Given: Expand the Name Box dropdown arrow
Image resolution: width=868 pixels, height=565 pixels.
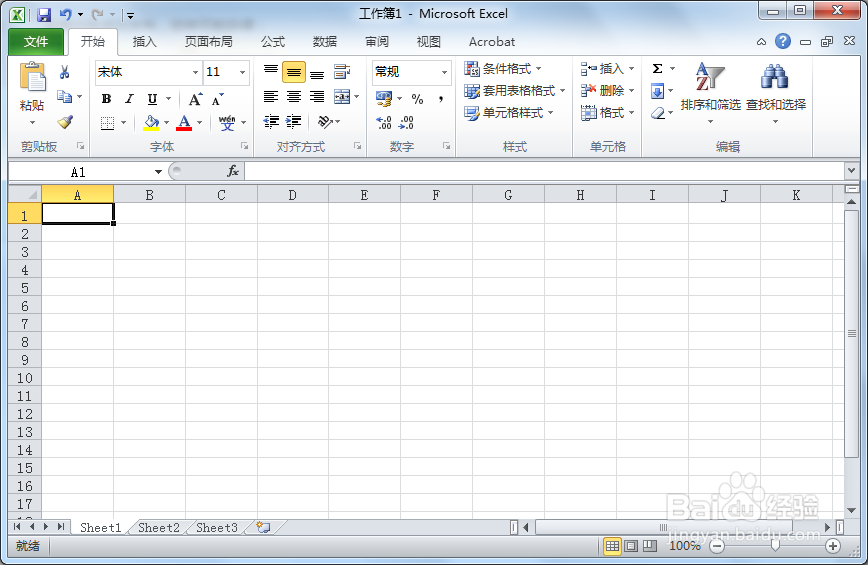Looking at the screenshot, I should (x=158, y=172).
